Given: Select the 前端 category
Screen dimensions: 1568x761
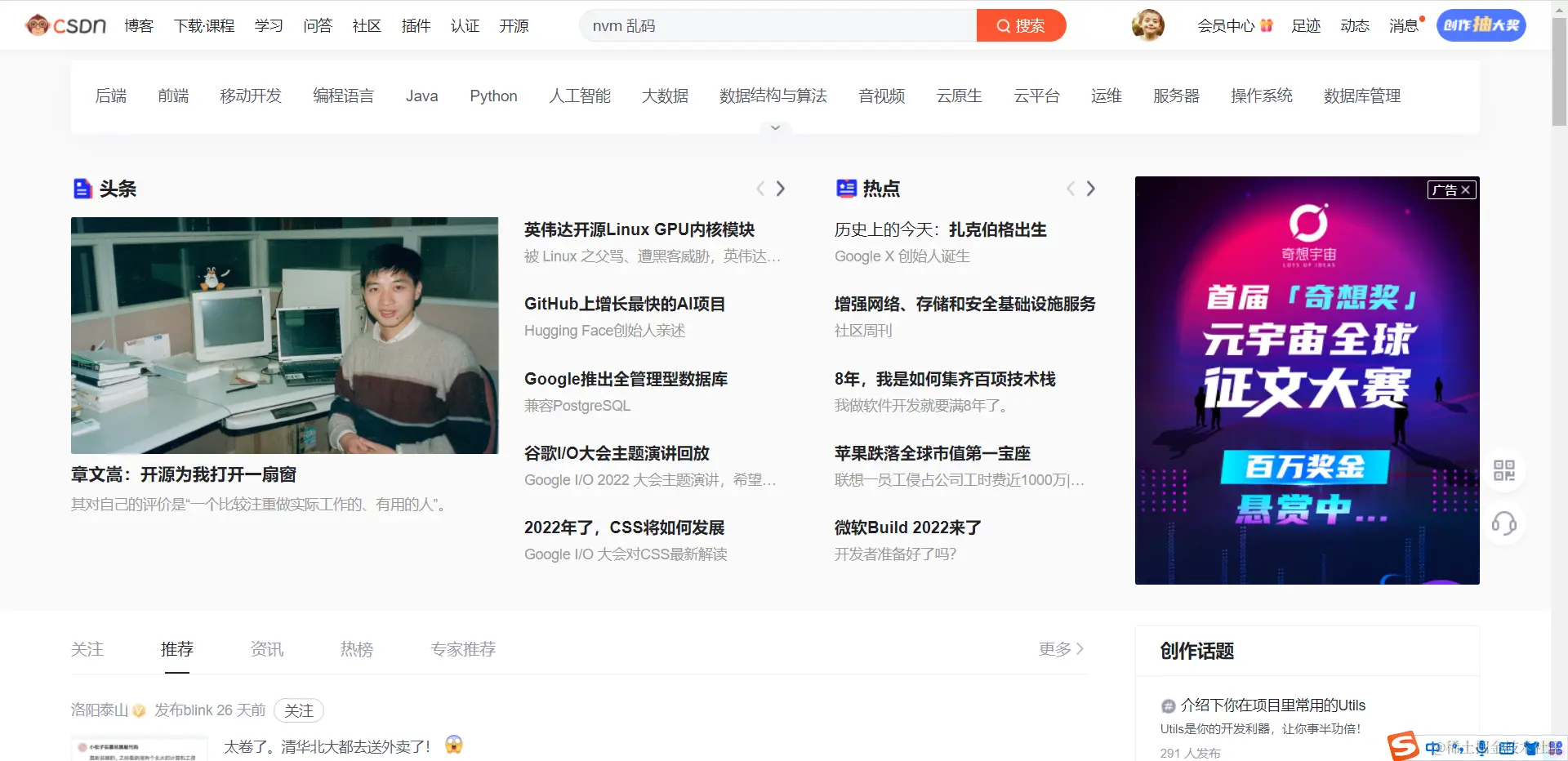Looking at the screenshot, I should [x=173, y=96].
